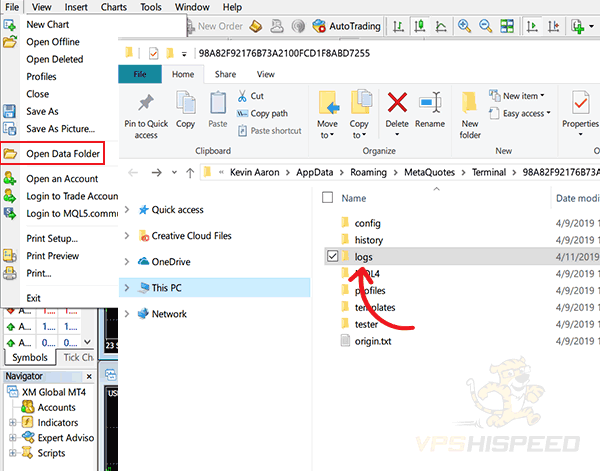Uncheck the logs folder checkbox
The height and width of the screenshot is (471, 600).
(332, 256)
